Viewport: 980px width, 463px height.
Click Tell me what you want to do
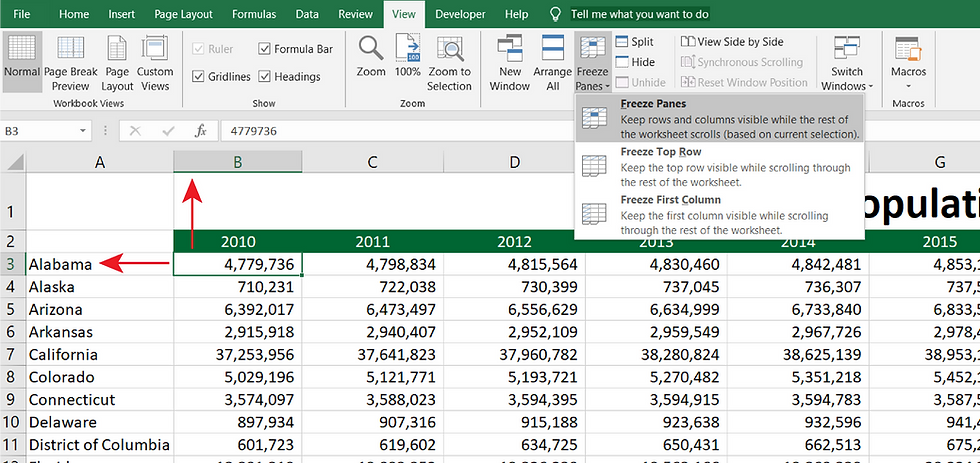point(640,14)
